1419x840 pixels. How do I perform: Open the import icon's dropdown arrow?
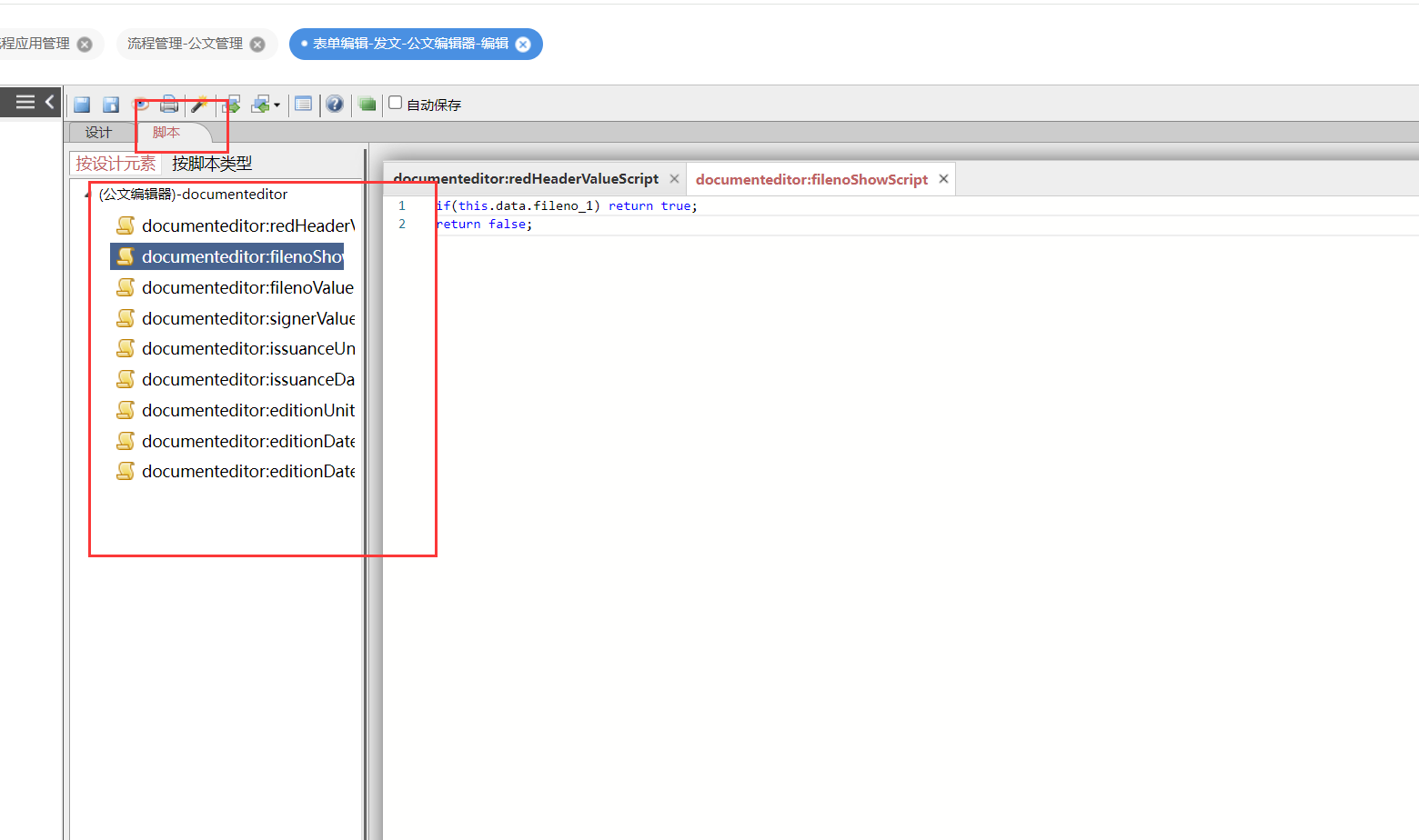click(277, 105)
